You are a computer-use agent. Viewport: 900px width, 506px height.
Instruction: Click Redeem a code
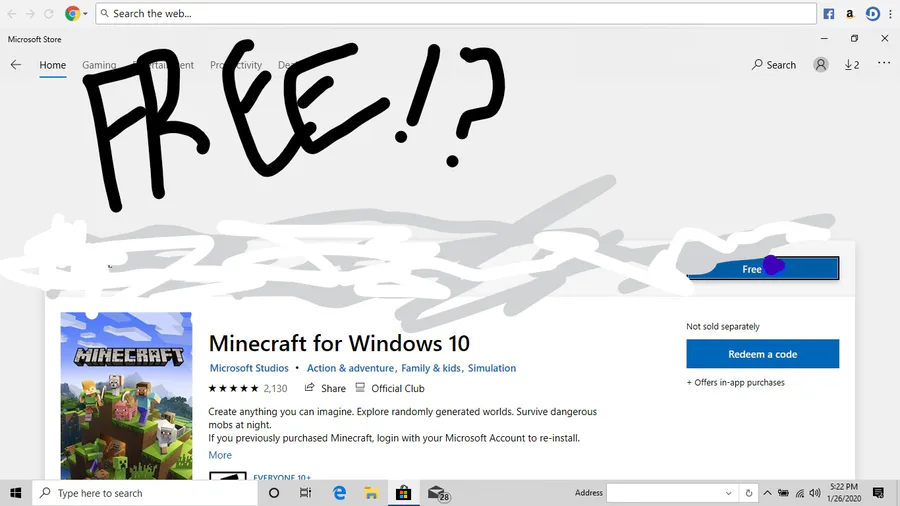point(762,354)
